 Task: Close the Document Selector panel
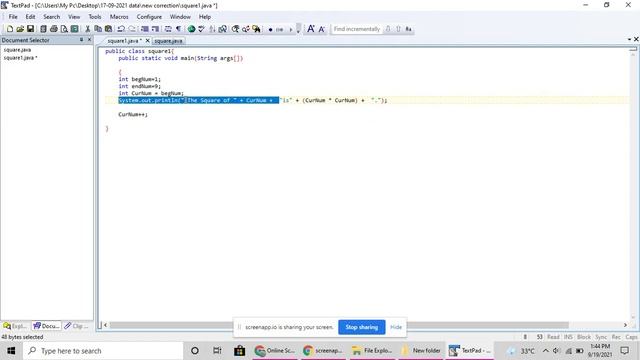coord(89,40)
